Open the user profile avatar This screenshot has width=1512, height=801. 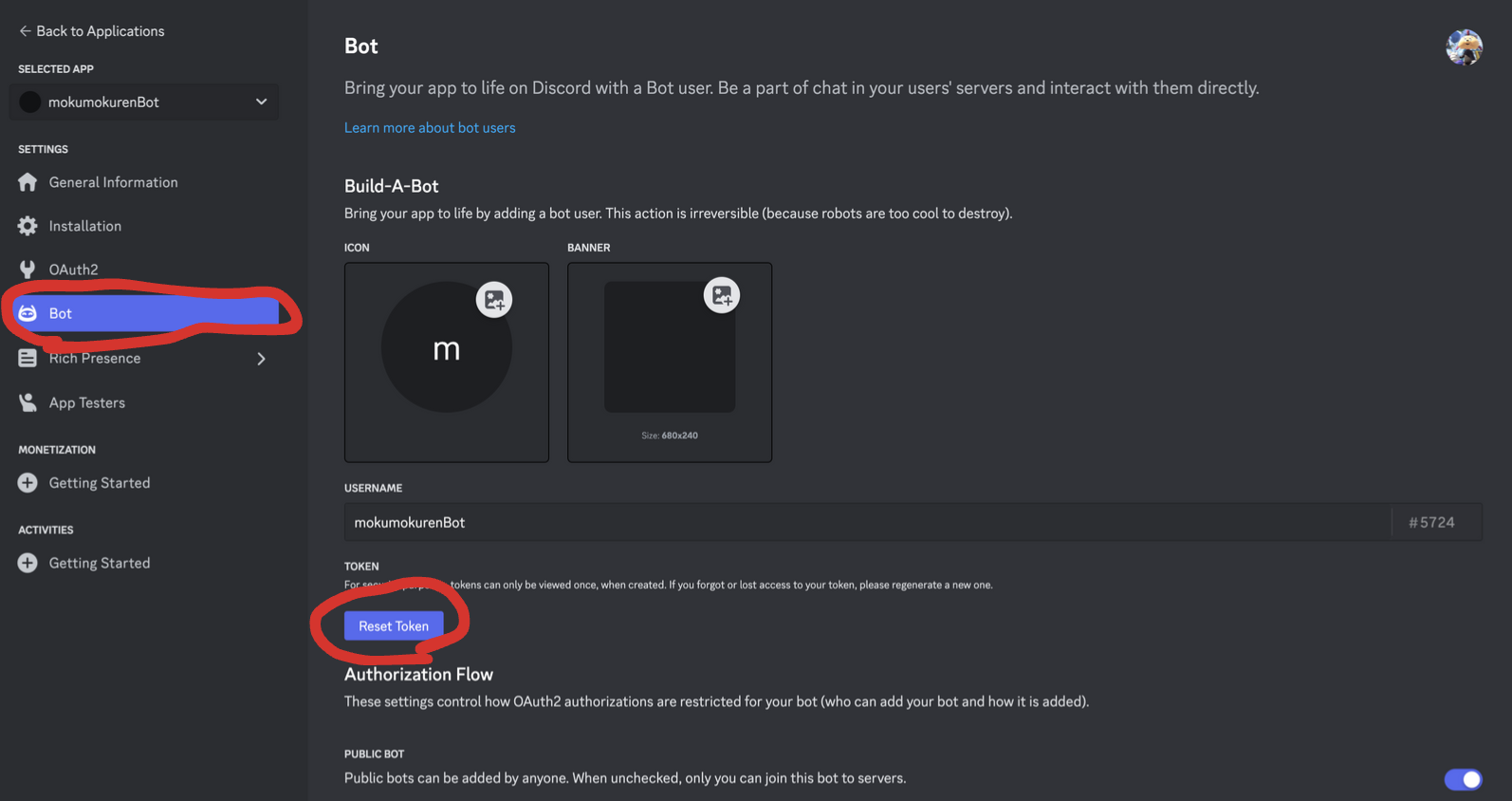pyautogui.click(x=1464, y=47)
